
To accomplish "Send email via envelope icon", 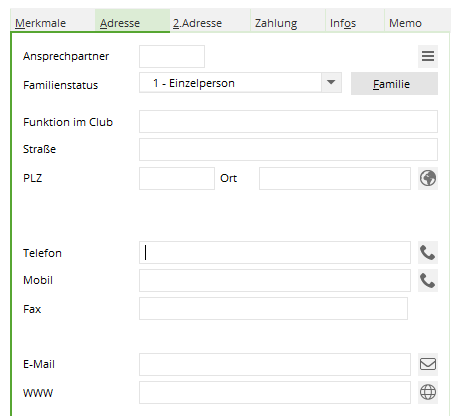I will (x=428, y=364).
